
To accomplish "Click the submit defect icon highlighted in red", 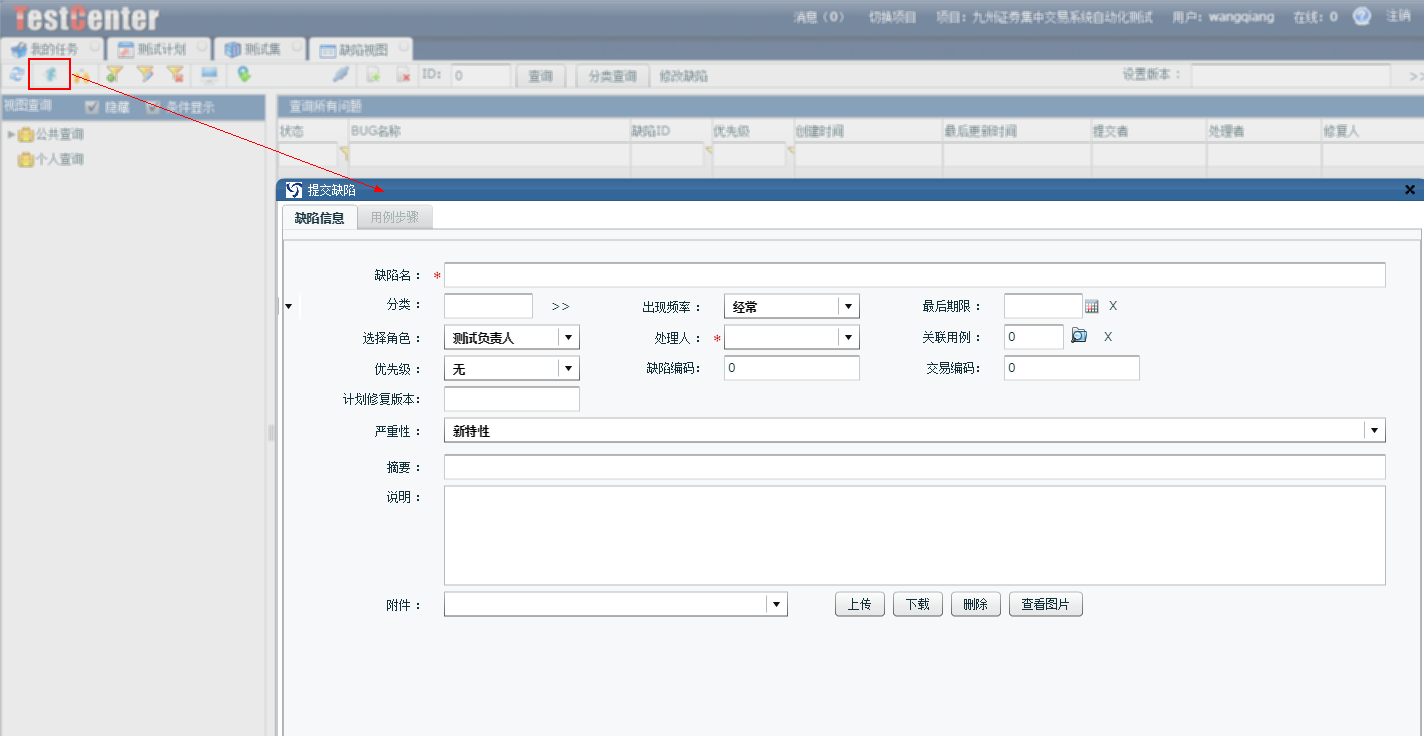I will tap(49, 75).
